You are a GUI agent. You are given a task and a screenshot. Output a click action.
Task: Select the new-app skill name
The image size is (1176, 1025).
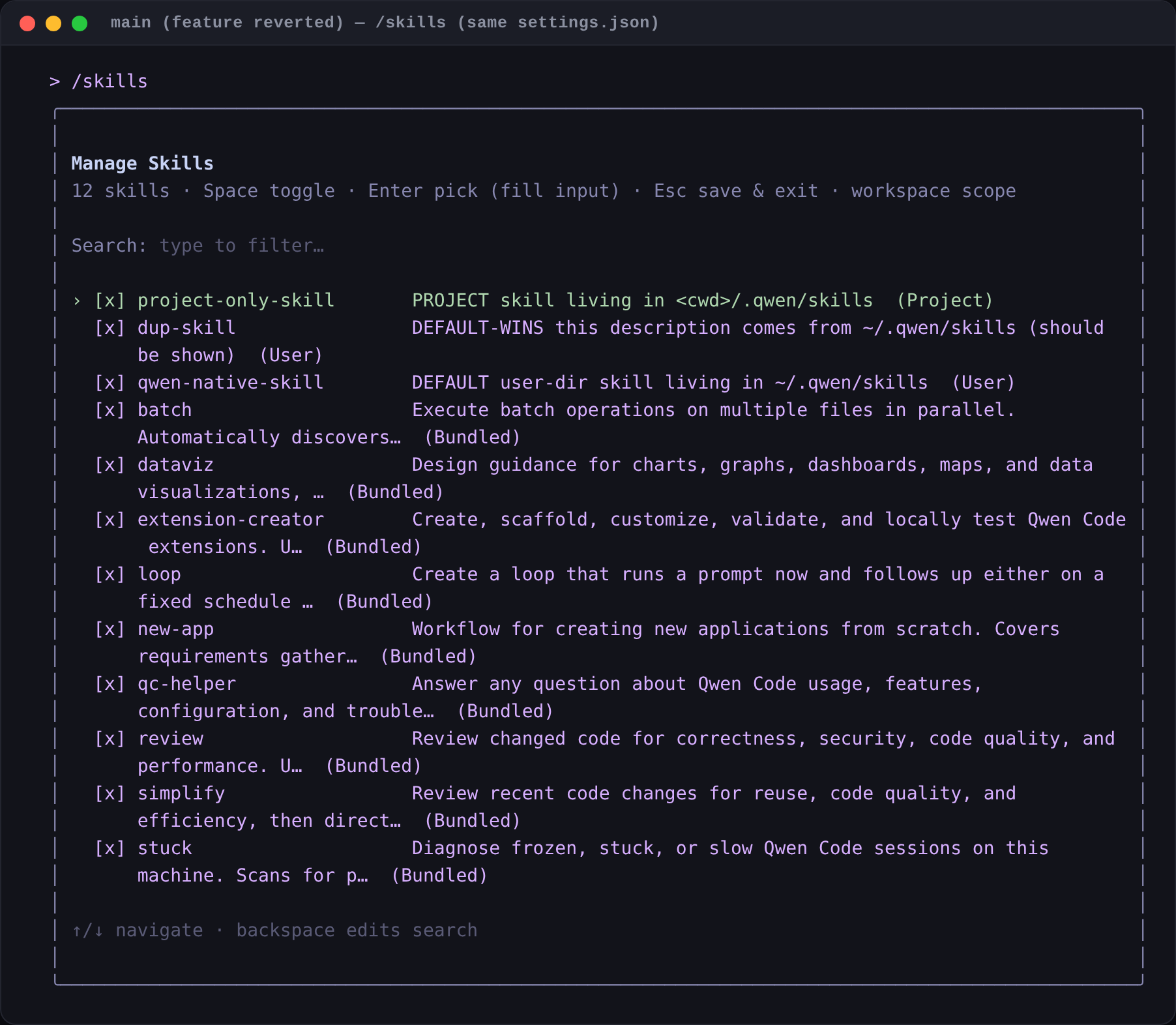(x=176, y=629)
